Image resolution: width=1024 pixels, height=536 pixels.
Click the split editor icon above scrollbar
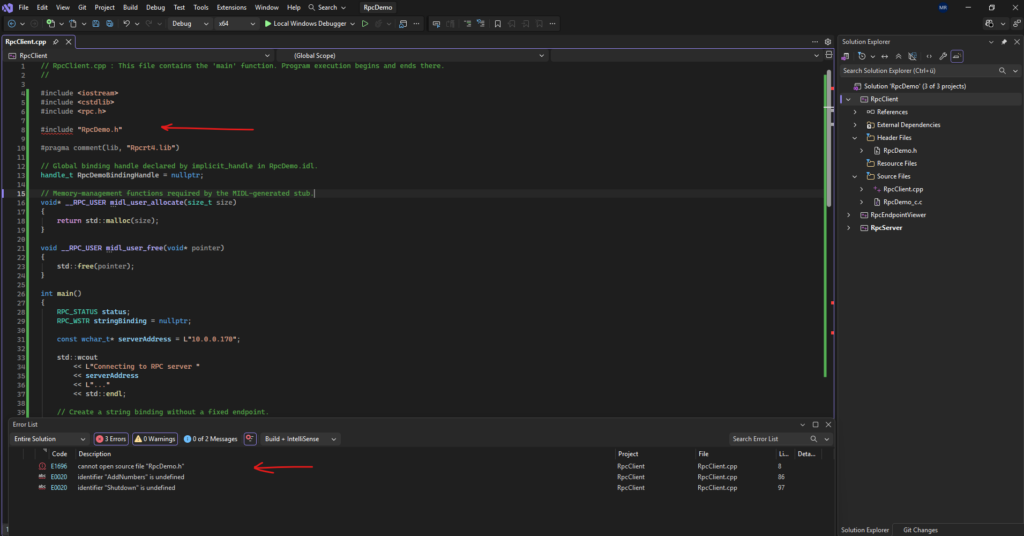pos(829,55)
